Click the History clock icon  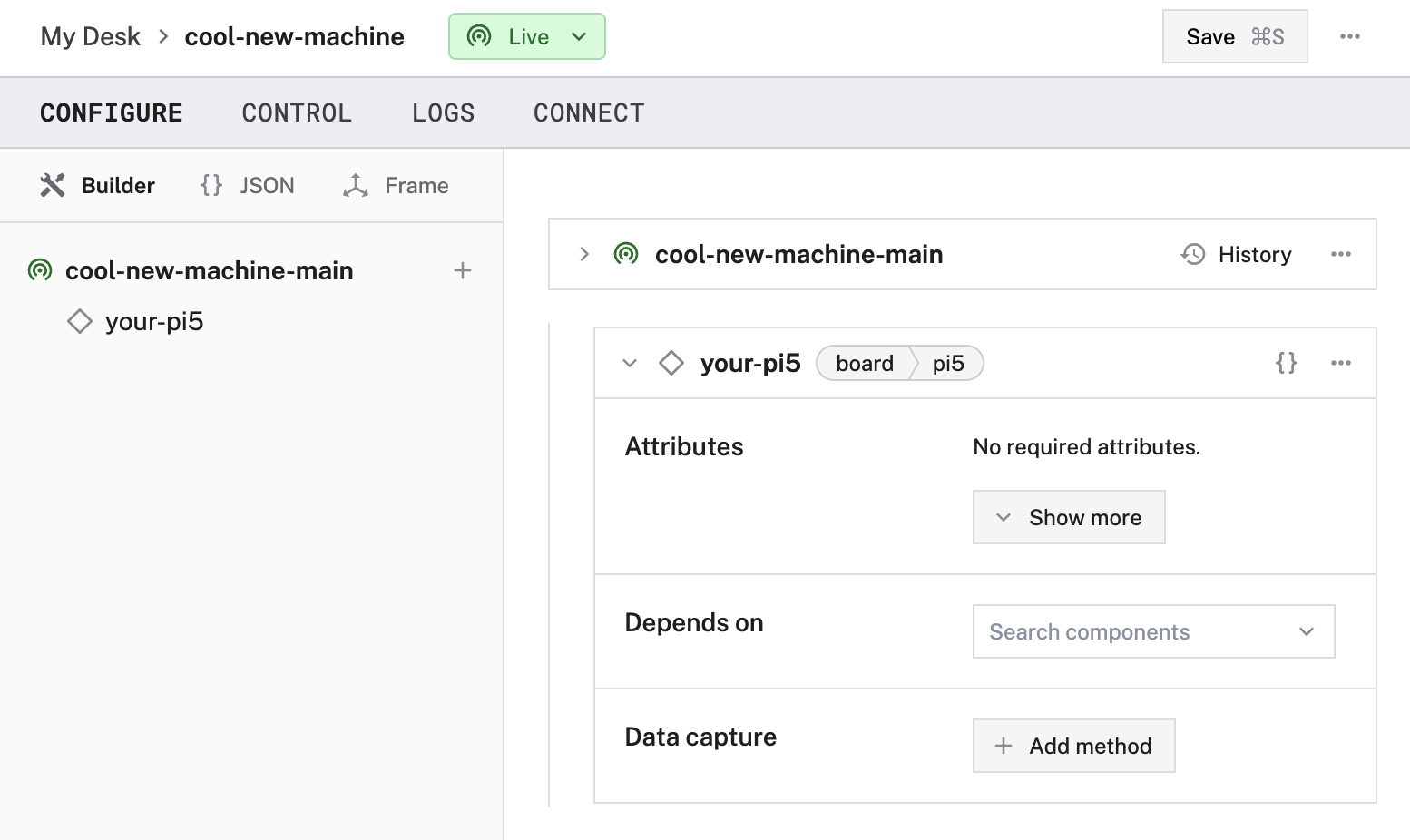pos(1193,254)
